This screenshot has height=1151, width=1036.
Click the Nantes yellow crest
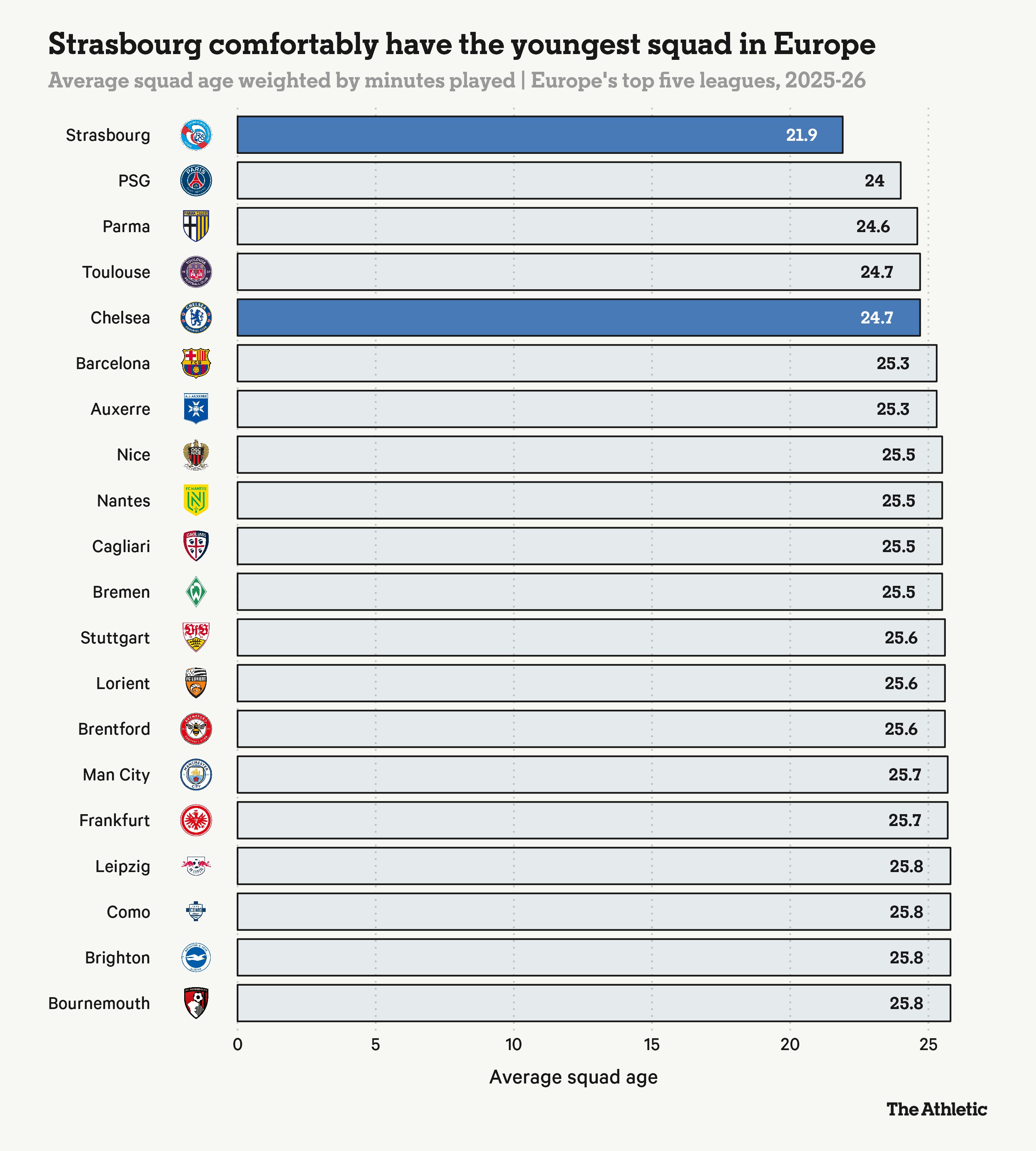coord(196,500)
